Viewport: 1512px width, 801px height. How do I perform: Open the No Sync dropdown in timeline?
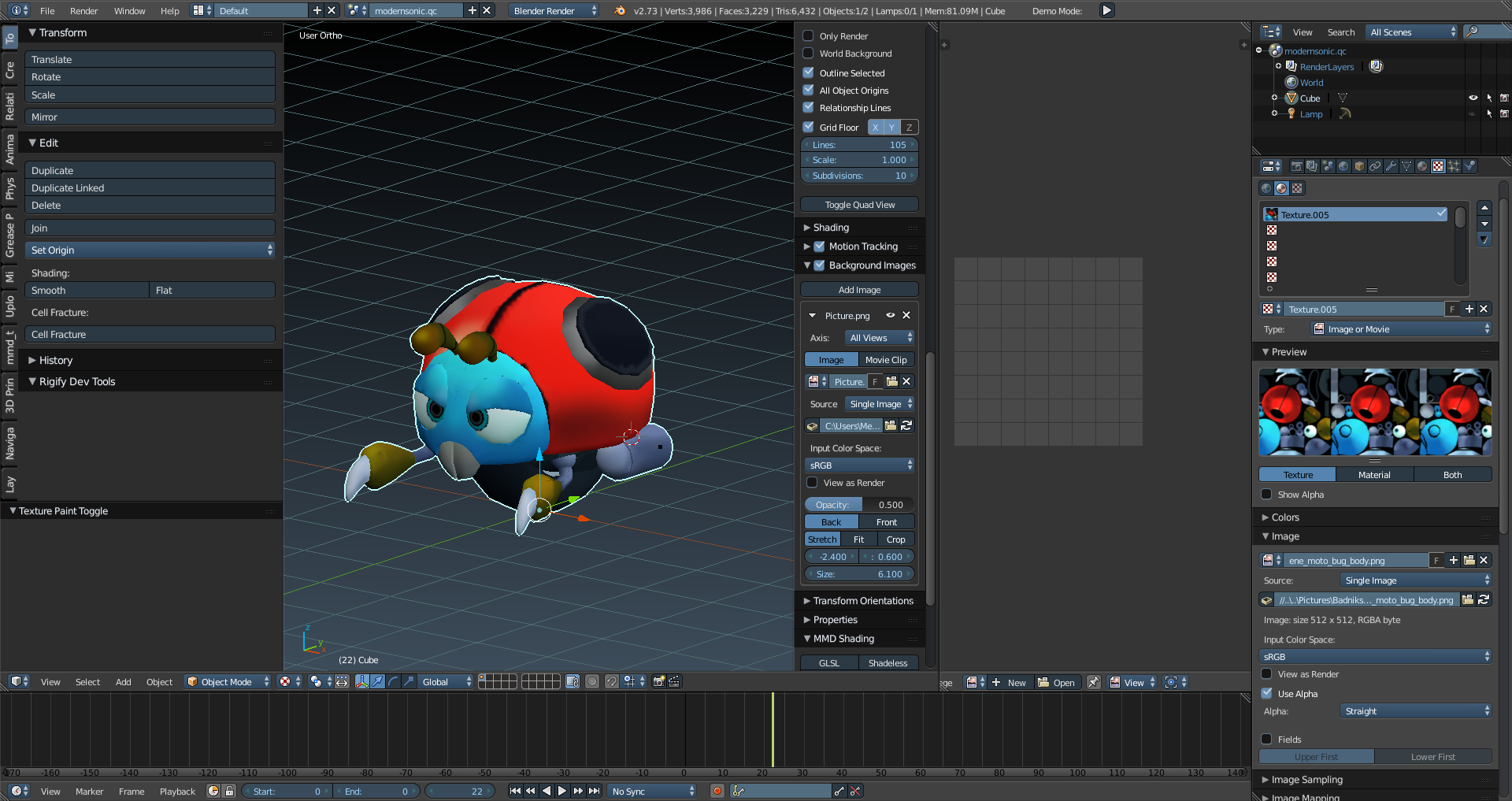(x=653, y=791)
